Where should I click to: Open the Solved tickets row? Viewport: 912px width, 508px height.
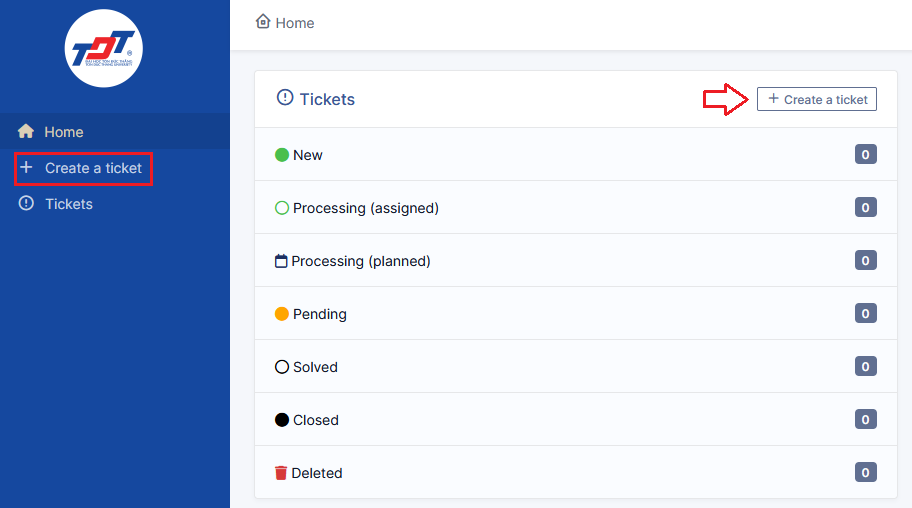pos(576,366)
